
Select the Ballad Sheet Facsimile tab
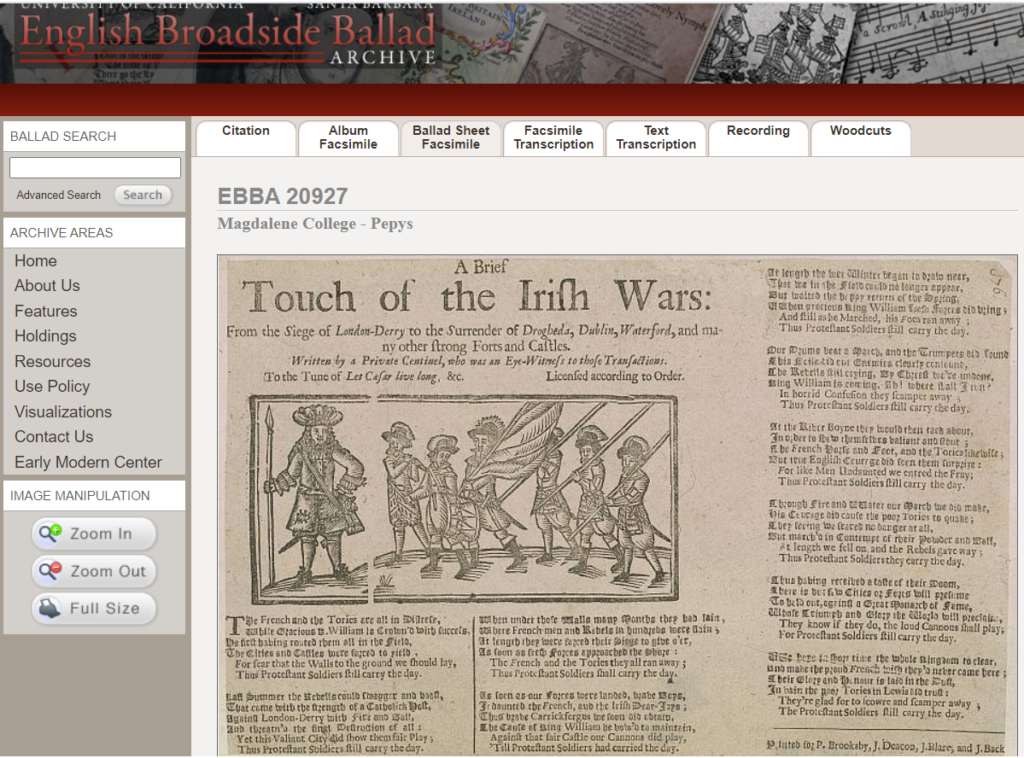451,138
